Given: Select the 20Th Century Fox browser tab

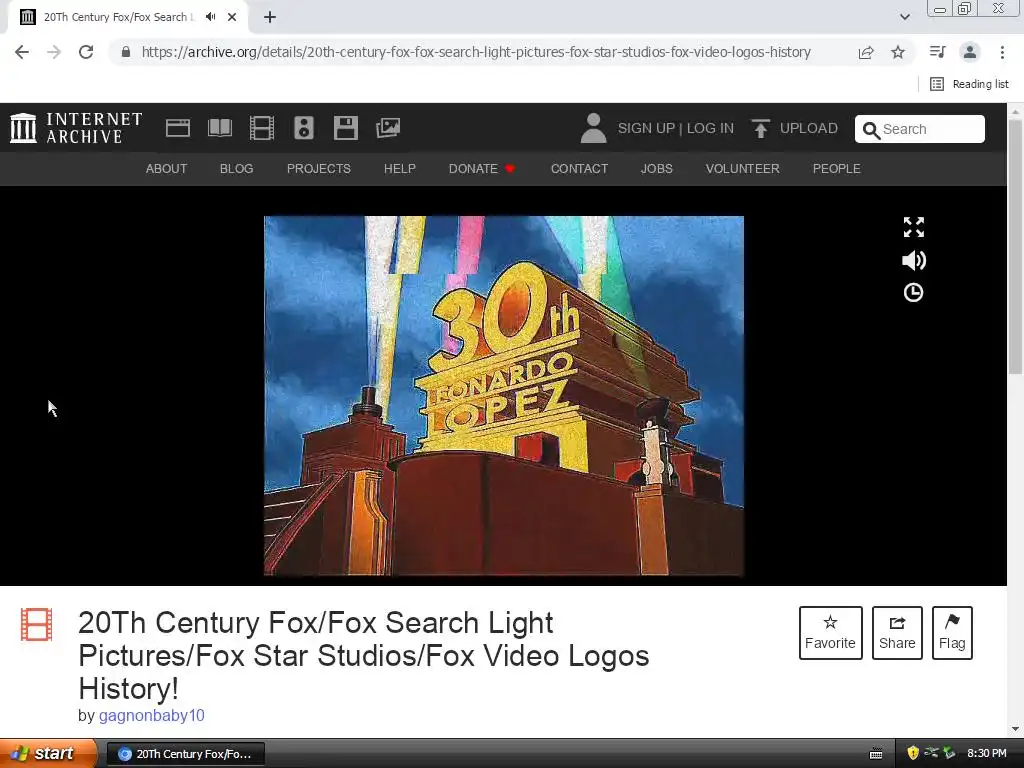Looking at the screenshot, I should 127,17.
